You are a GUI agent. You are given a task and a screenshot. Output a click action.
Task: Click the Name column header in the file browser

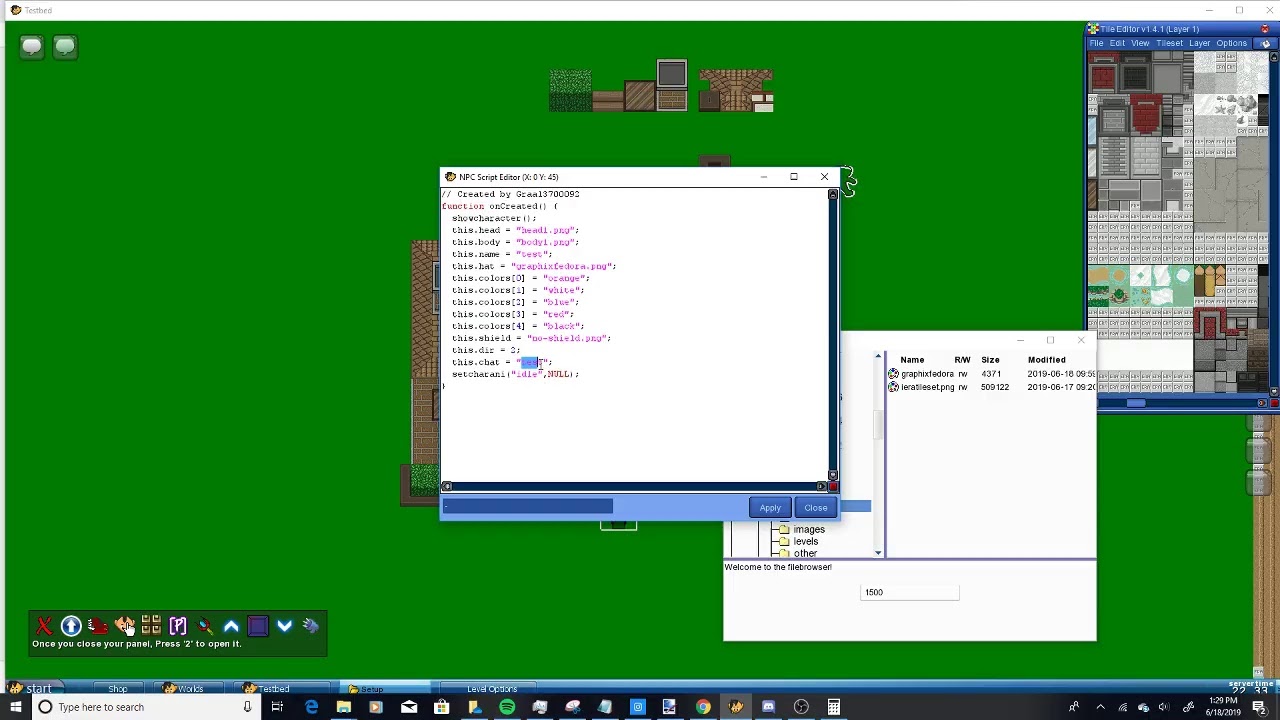click(912, 360)
